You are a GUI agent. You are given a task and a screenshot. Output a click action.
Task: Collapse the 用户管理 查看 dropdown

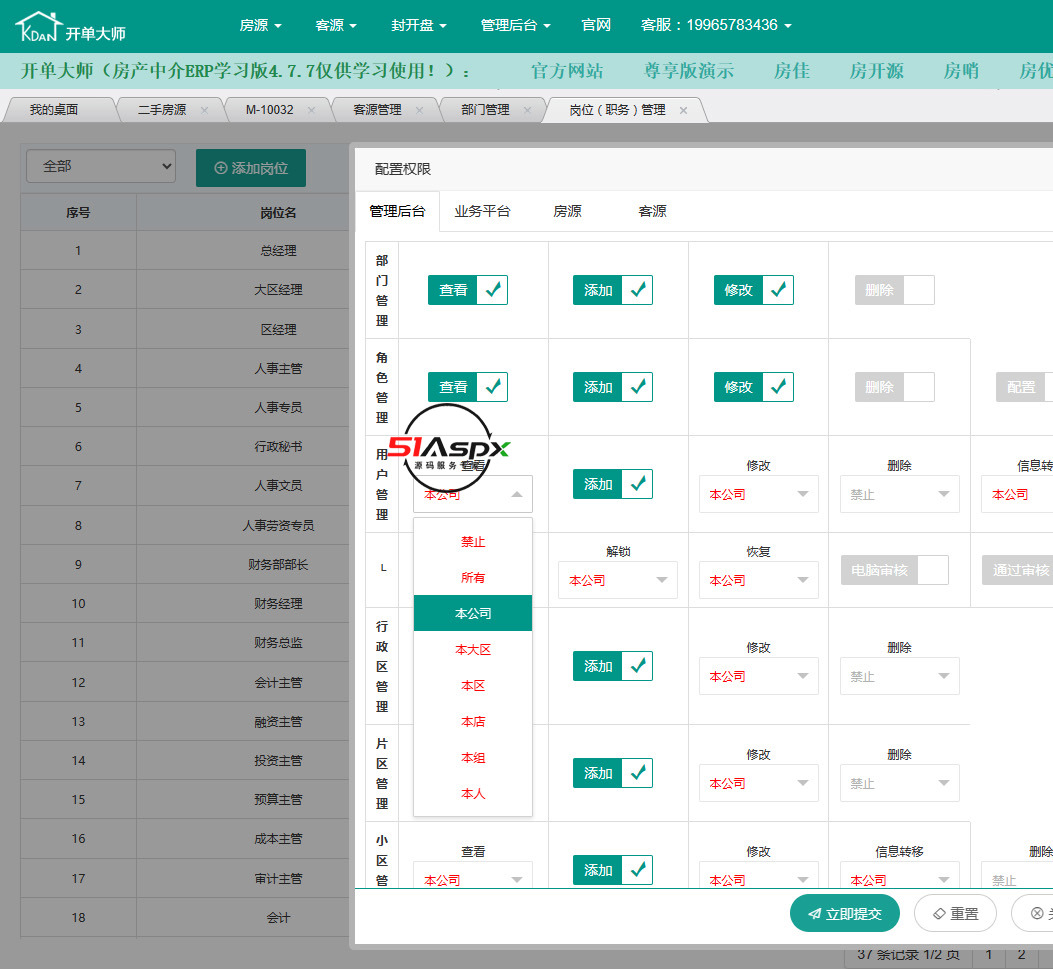point(473,494)
